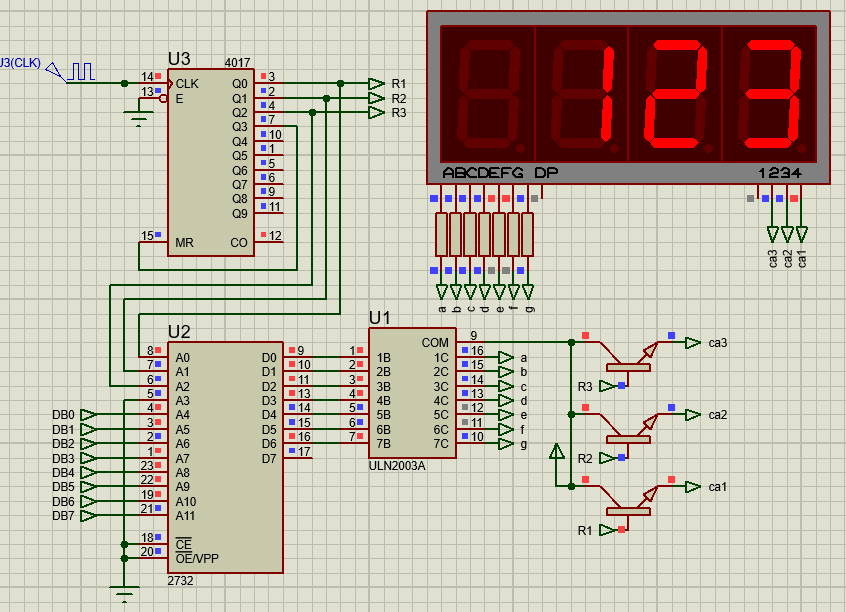
Task: Click the MR pin on U3
Action: click(184, 243)
